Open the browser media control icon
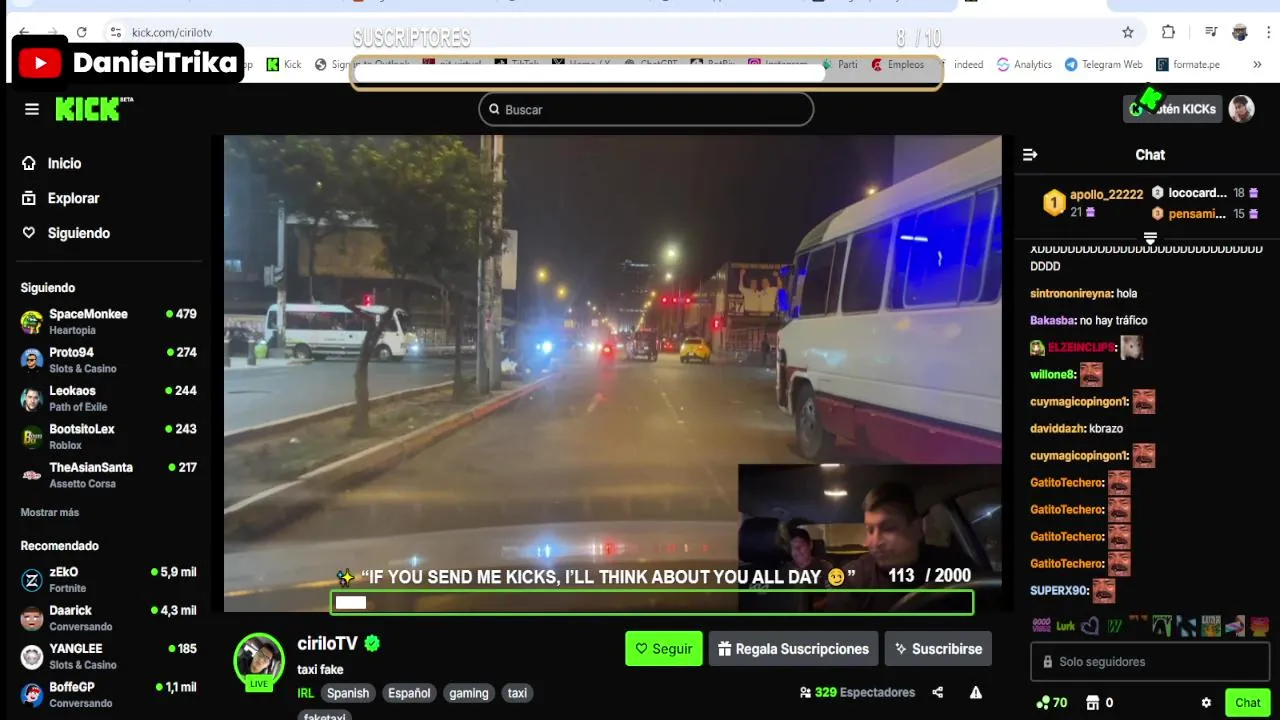The image size is (1280, 720). pos(1211,32)
